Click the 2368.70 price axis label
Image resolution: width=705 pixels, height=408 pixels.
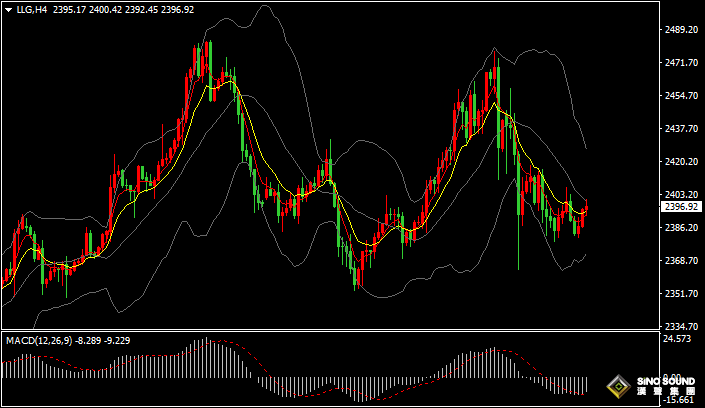coord(680,261)
